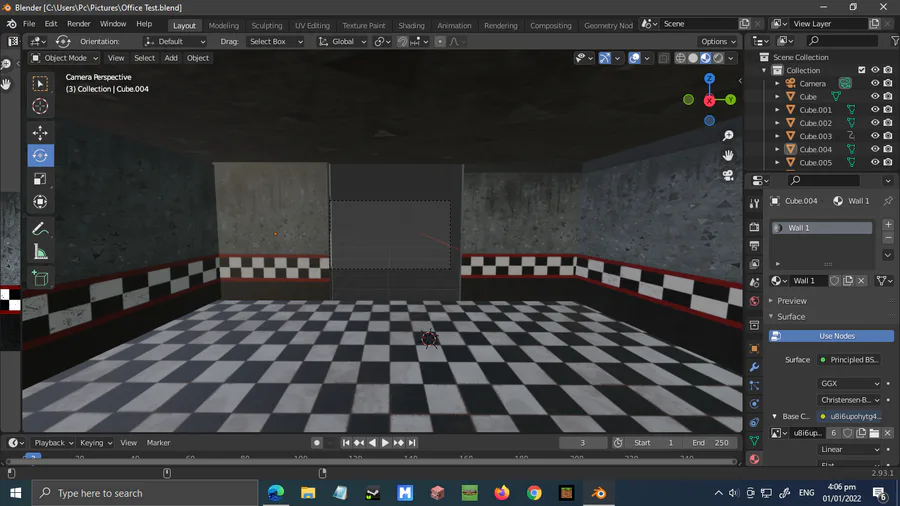Open the Options dropdown
This screenshot has height=506, width=900.
coord(718,41)
